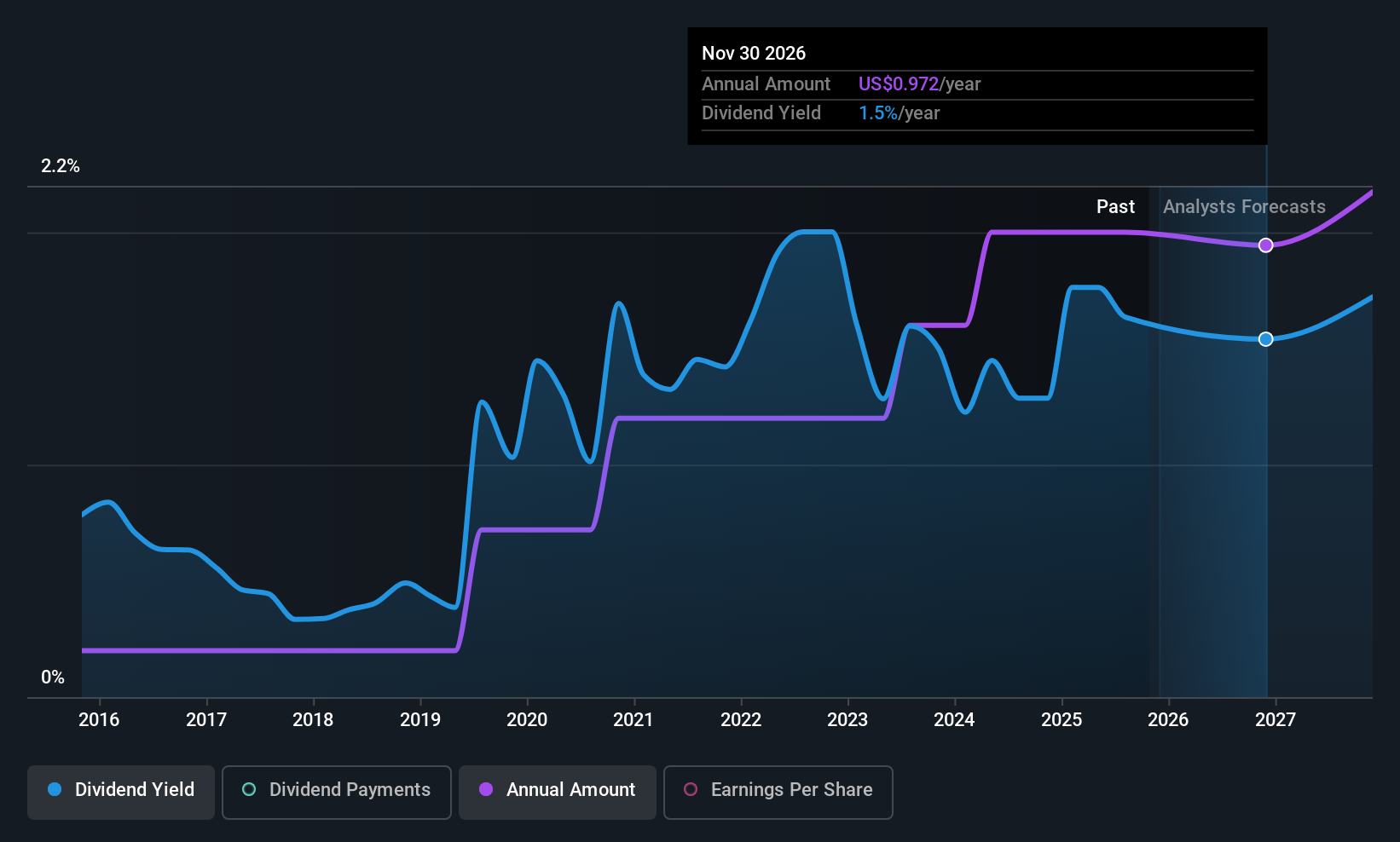Click the 2024 x-axis label

click(x=954, y=720)
